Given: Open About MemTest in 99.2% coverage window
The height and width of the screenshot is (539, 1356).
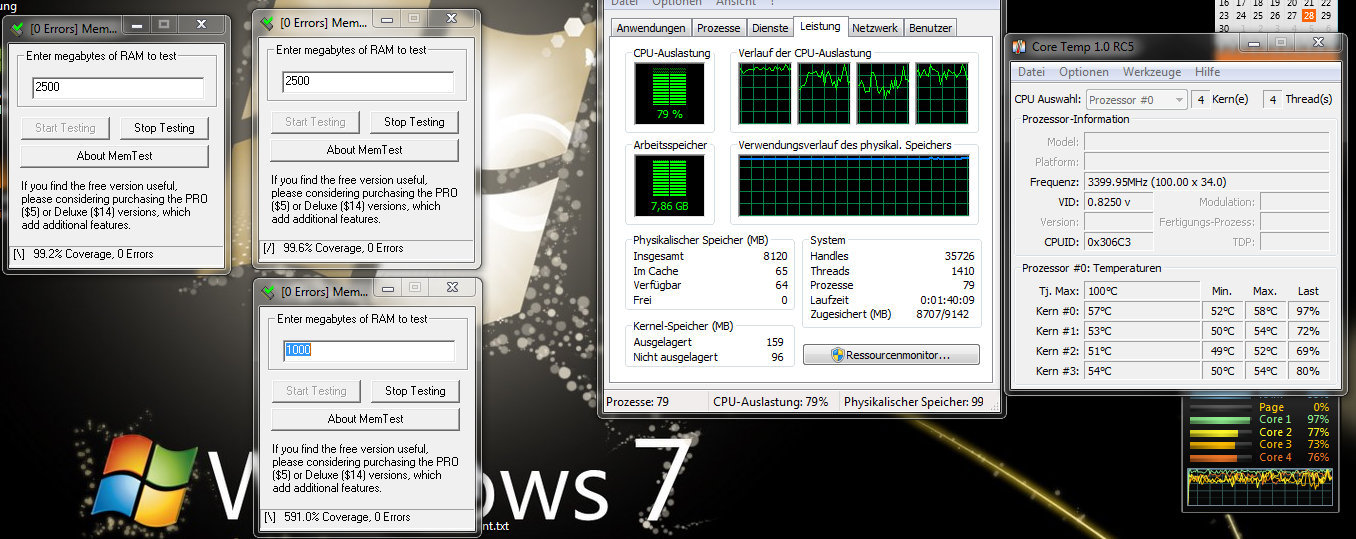Looking at the screenshot, I should tap(114, 156).
